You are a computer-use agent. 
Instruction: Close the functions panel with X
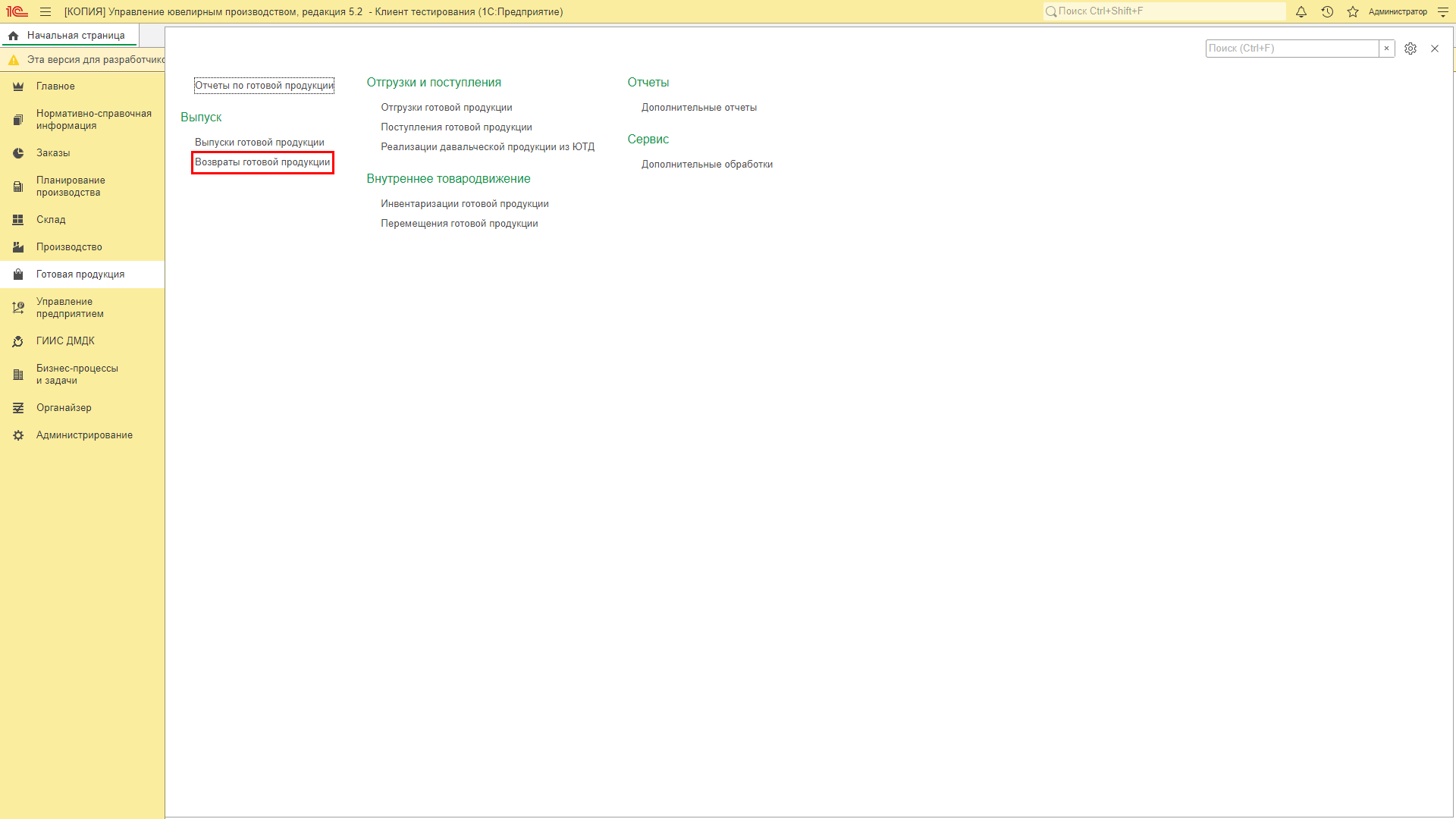click(x=1435, y=49)
